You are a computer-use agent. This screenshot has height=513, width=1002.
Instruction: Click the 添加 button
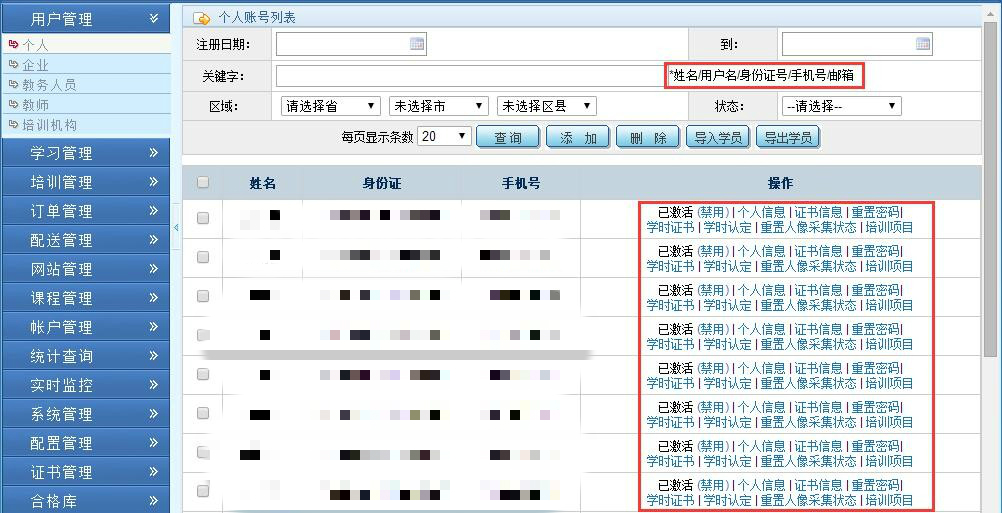[x=578, y=137]
